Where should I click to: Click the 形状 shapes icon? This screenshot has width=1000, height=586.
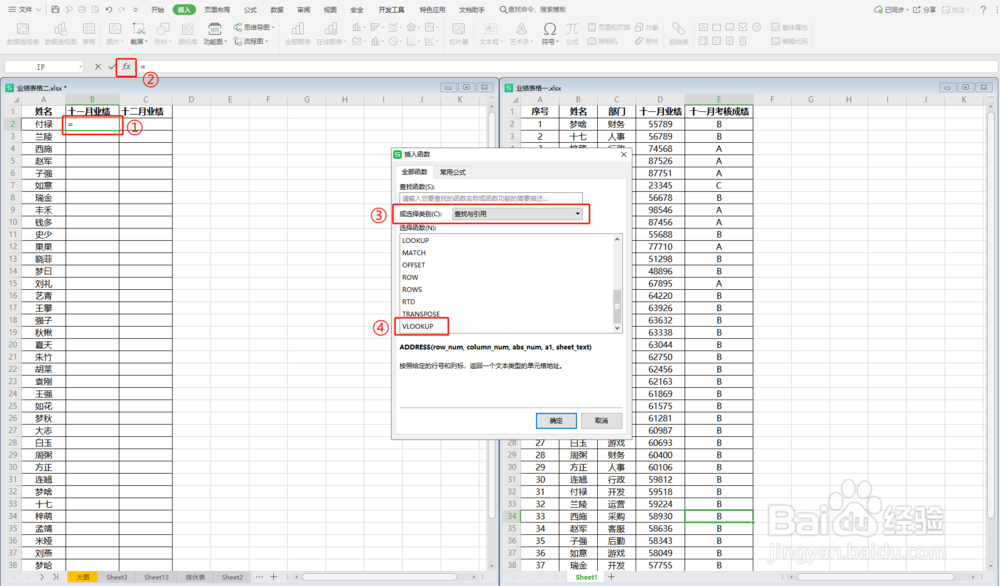163,34
